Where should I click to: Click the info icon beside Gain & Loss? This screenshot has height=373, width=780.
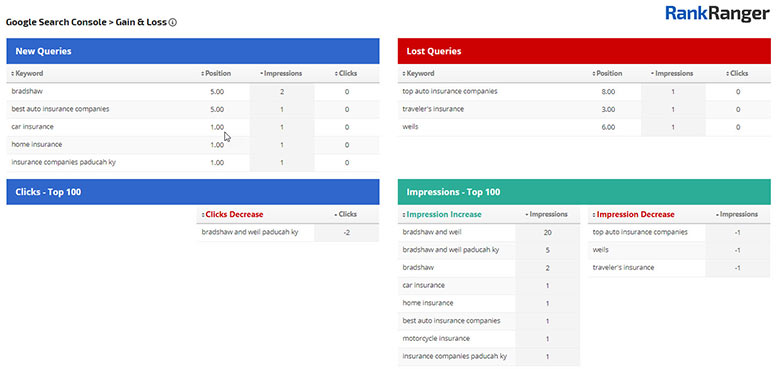point(173,22)
